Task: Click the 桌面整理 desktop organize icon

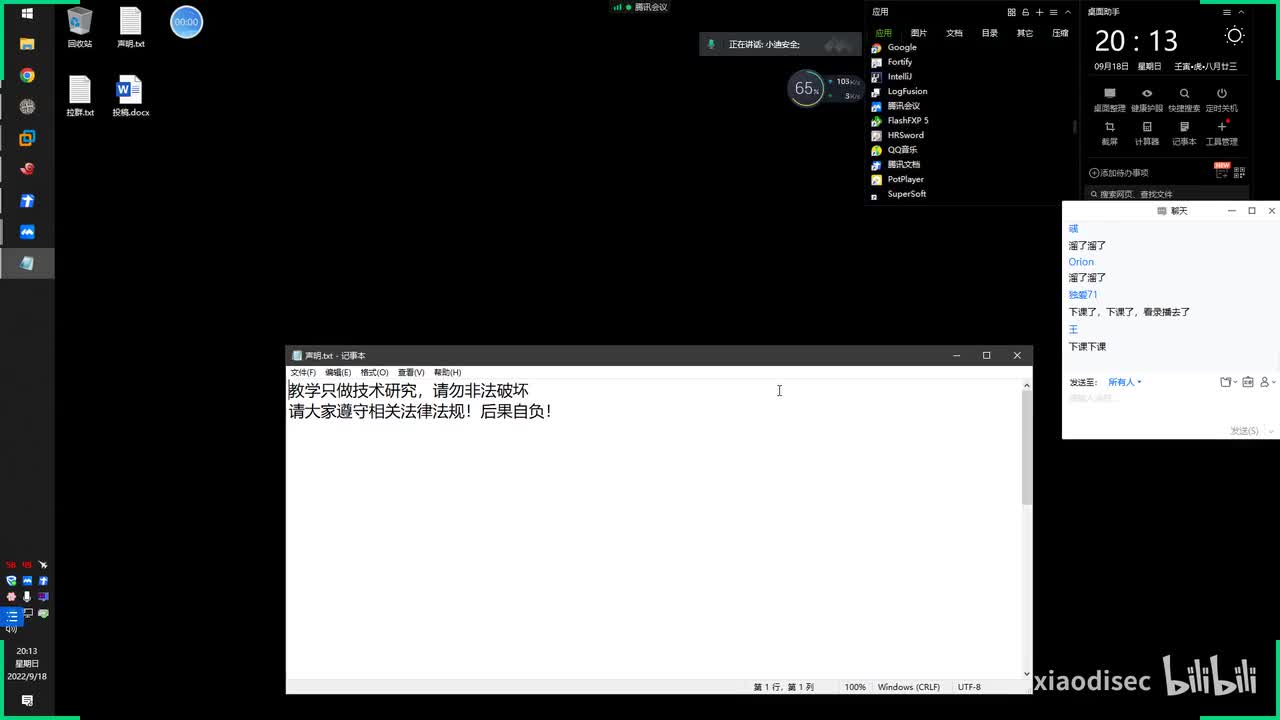Action: coord(1109,99)
